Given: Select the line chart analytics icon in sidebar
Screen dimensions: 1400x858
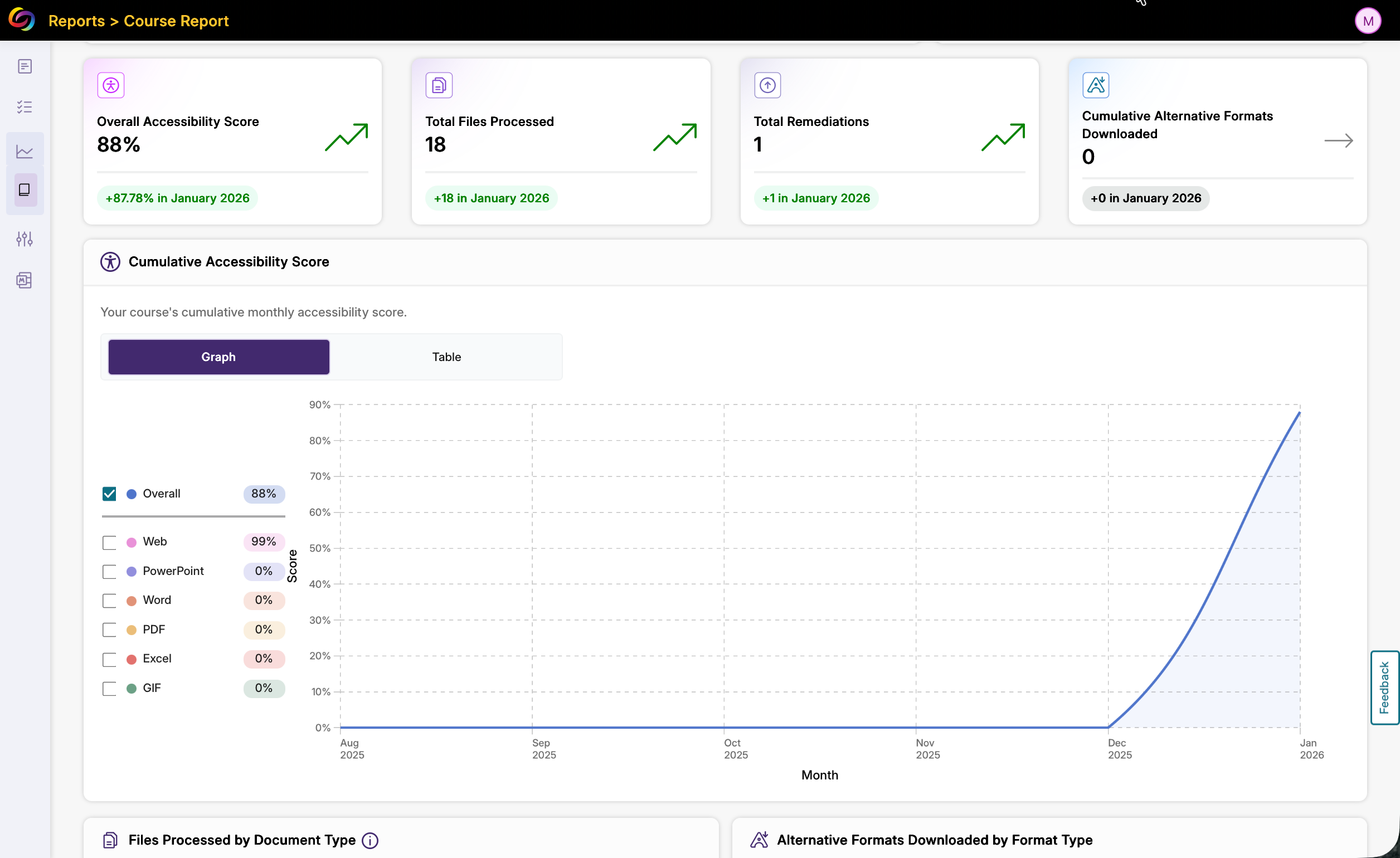Looking at the screenshot, I should coord(25,151).
